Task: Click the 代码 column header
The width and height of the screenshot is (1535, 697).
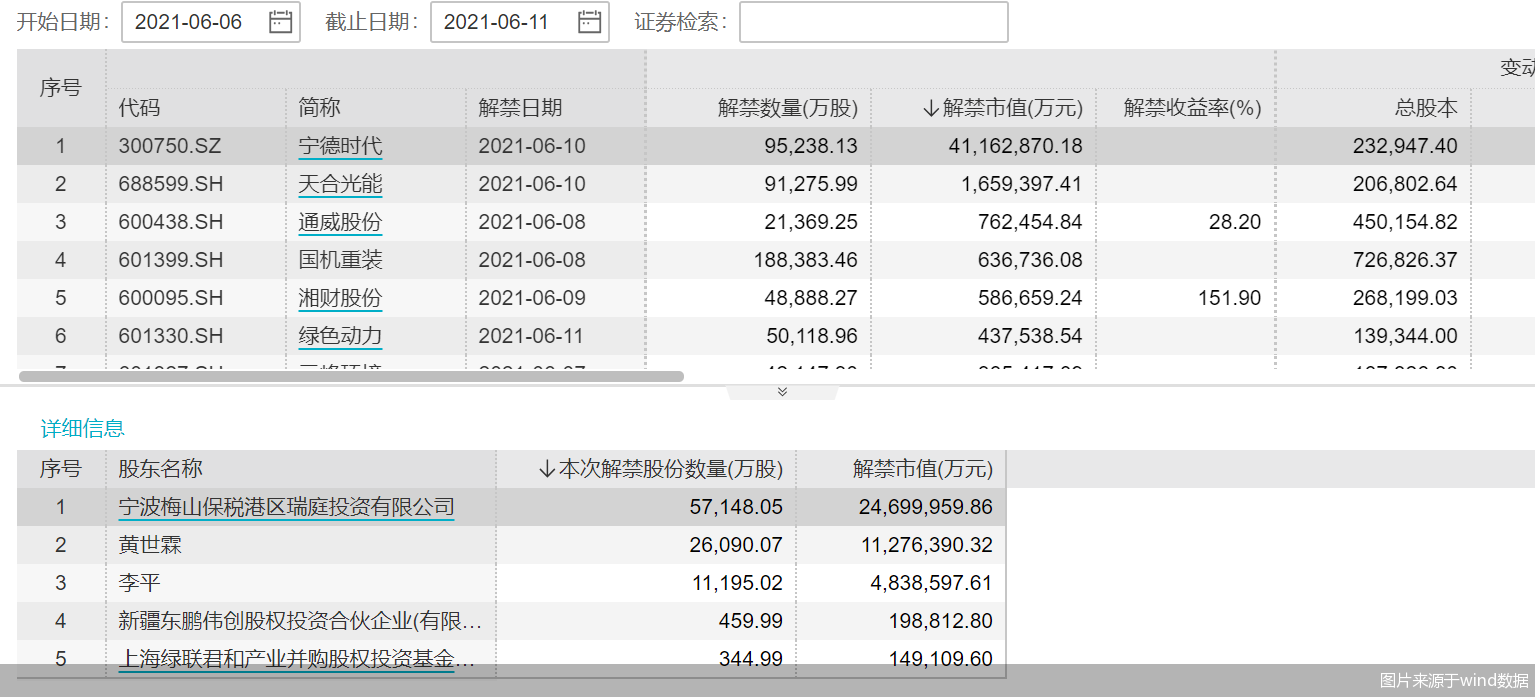Action: coord(139,108)
